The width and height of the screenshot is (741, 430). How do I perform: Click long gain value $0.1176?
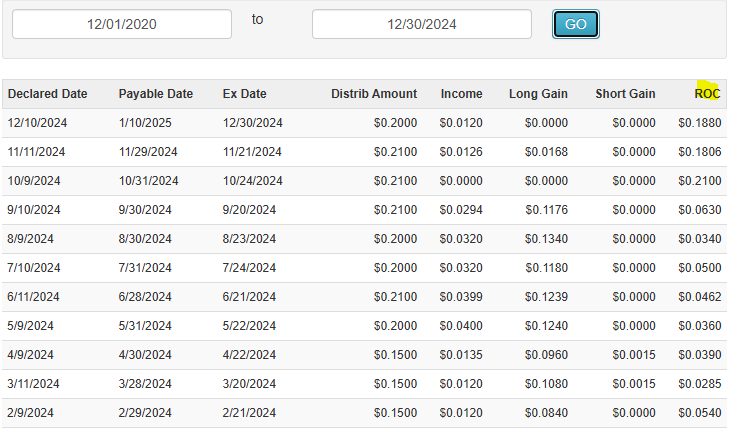(x=546, y=210)
